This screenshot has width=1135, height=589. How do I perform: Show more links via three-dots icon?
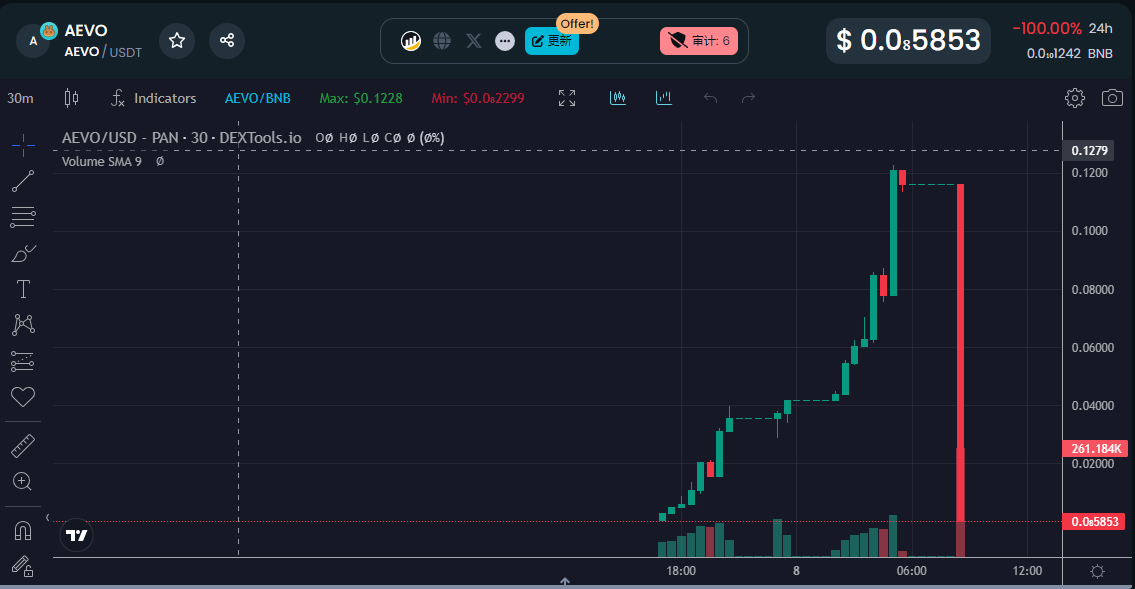[505, 41]
